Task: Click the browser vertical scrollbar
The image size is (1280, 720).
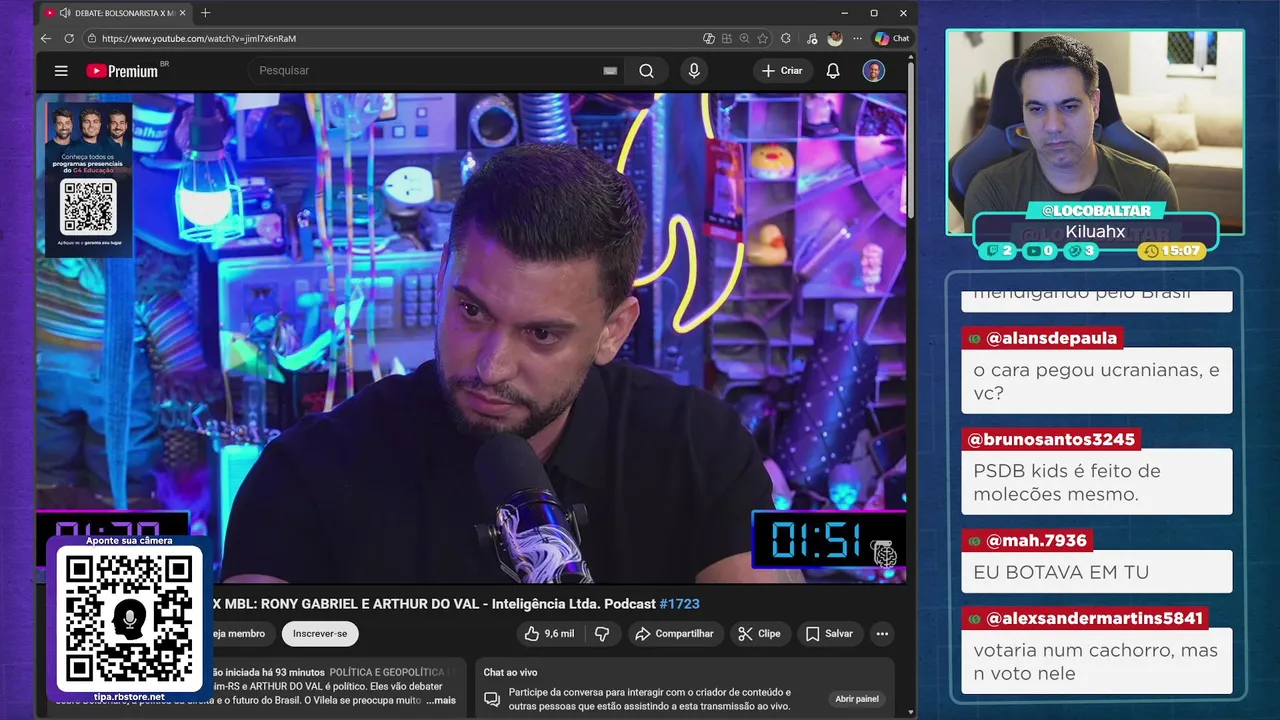Action: (911, 140)
